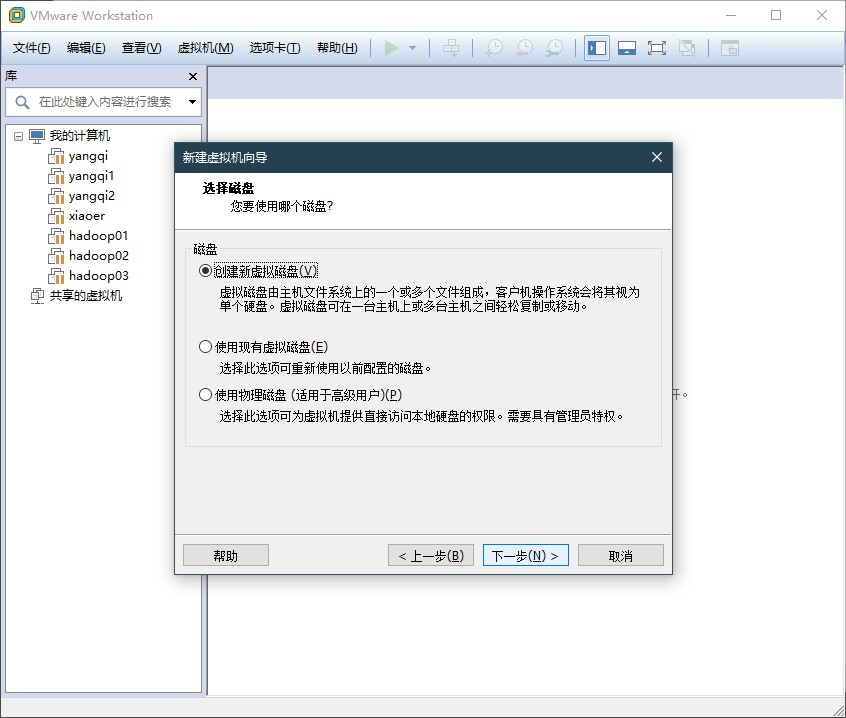The width and height of the screenshot is (846, 718).
Task: Click the hadoop03 virtual machine icon
Action: [56, 276]
